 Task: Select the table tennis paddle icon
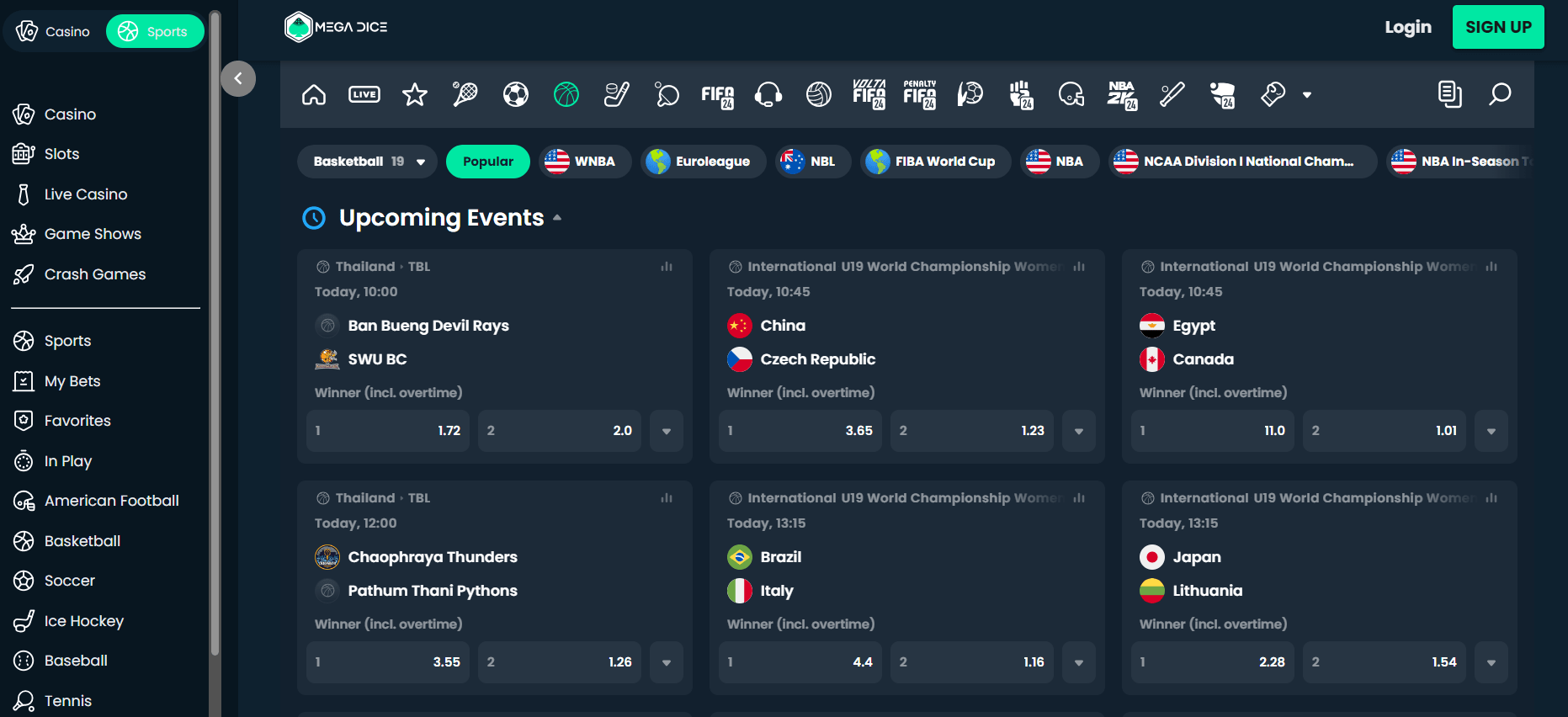pos(667,94)
